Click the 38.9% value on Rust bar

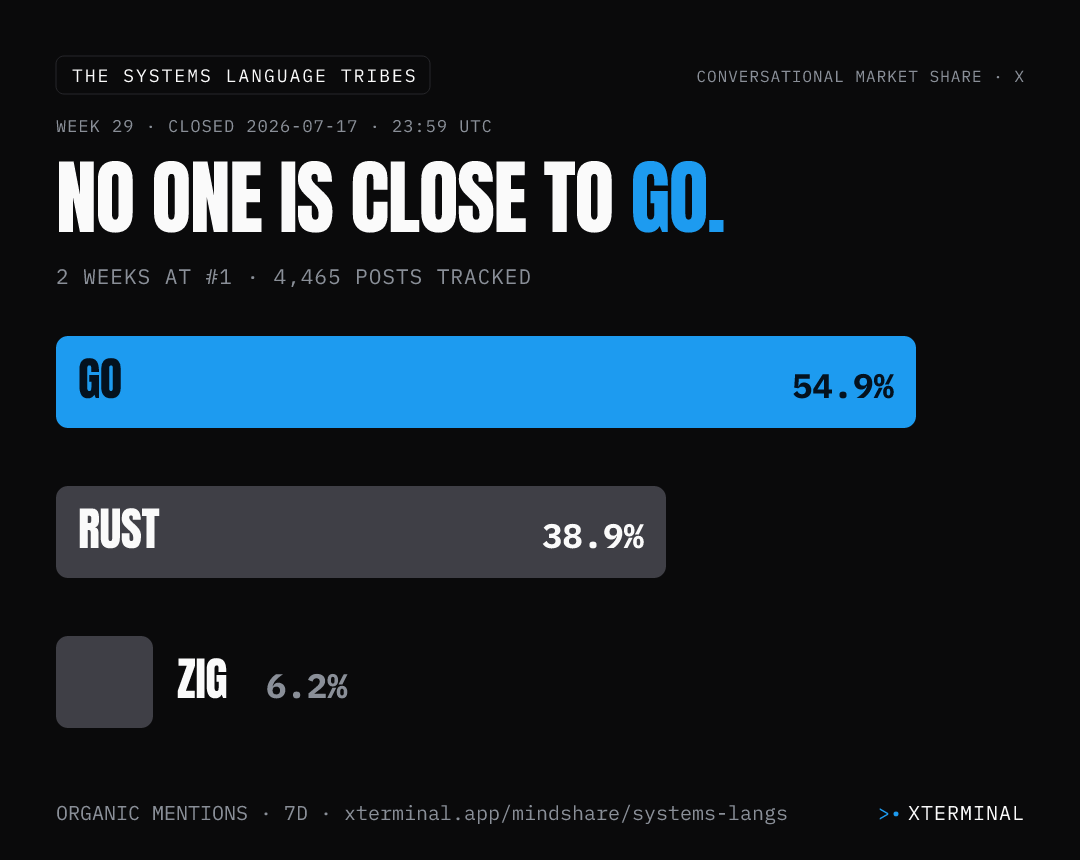point(593,536)
